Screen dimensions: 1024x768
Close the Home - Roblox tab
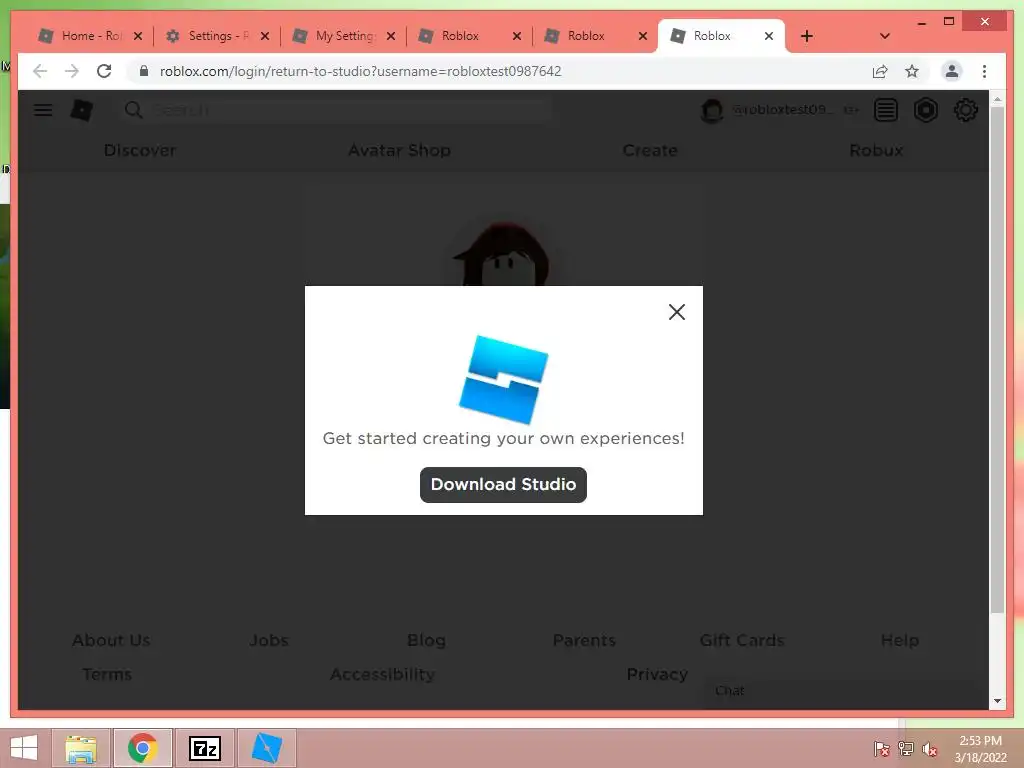(138, 37)
